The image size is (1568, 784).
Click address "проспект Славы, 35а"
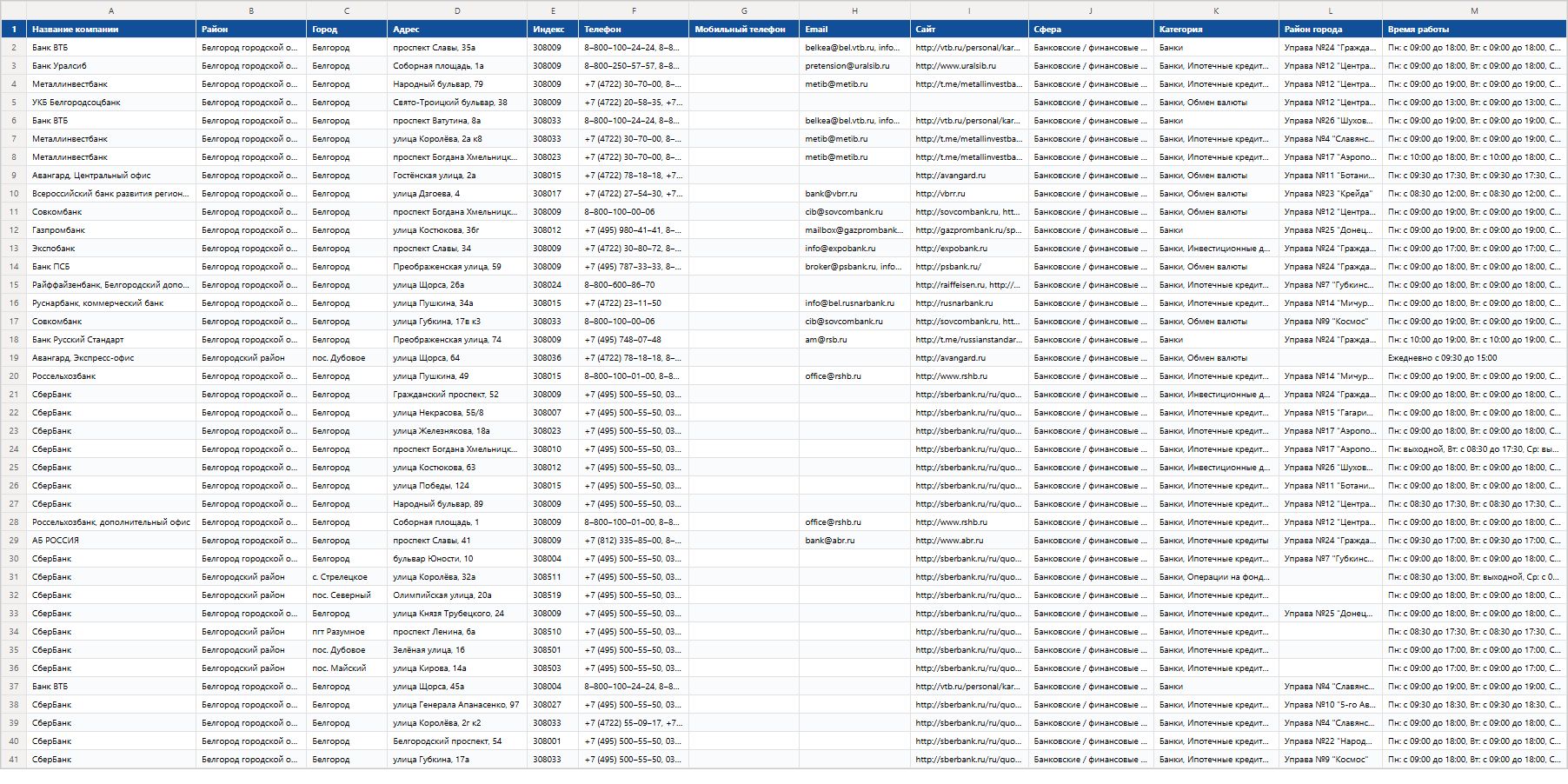[x=457, y=48]
